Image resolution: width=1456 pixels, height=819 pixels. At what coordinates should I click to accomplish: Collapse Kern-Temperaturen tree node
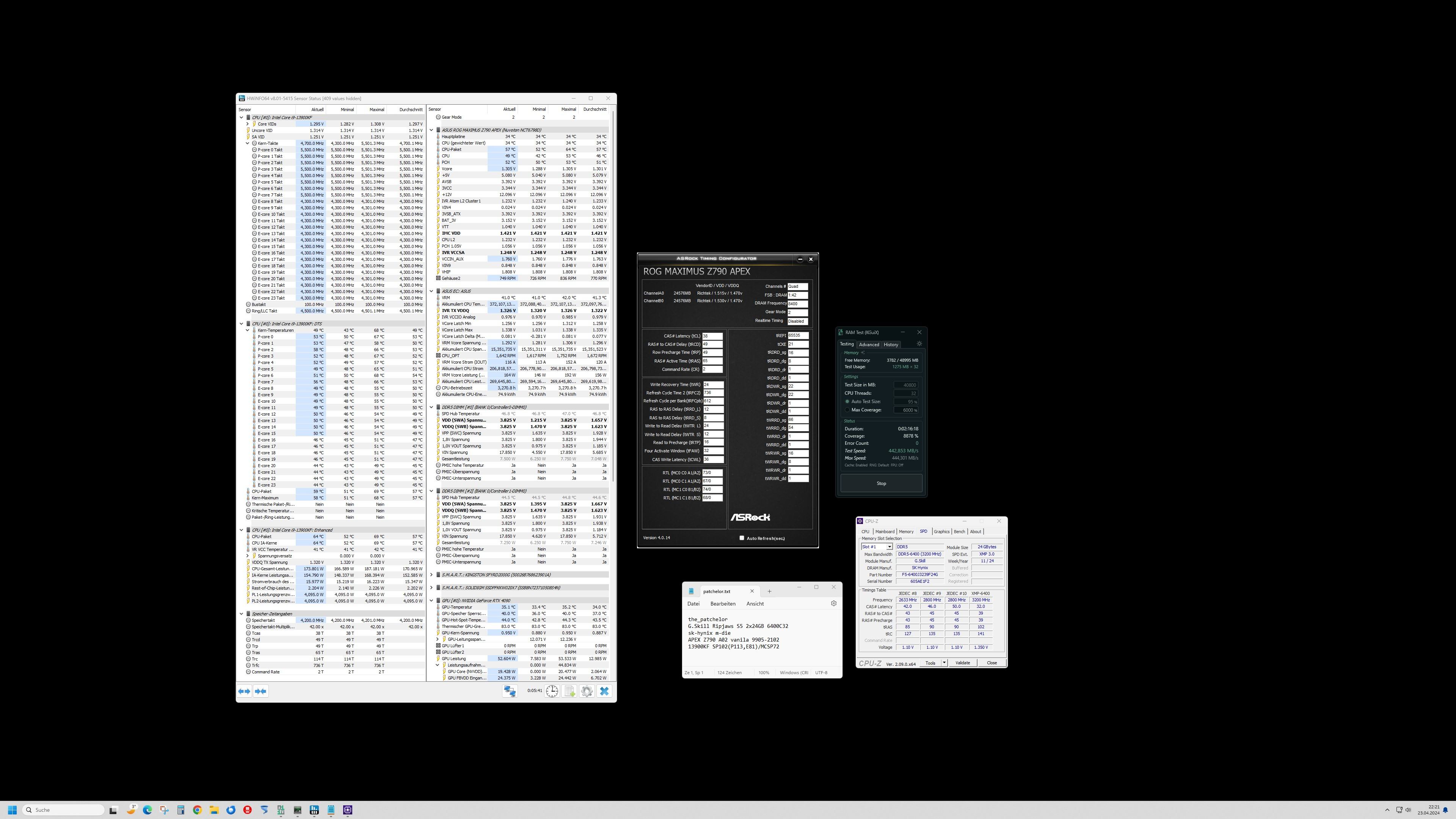[x=248, y=331]
